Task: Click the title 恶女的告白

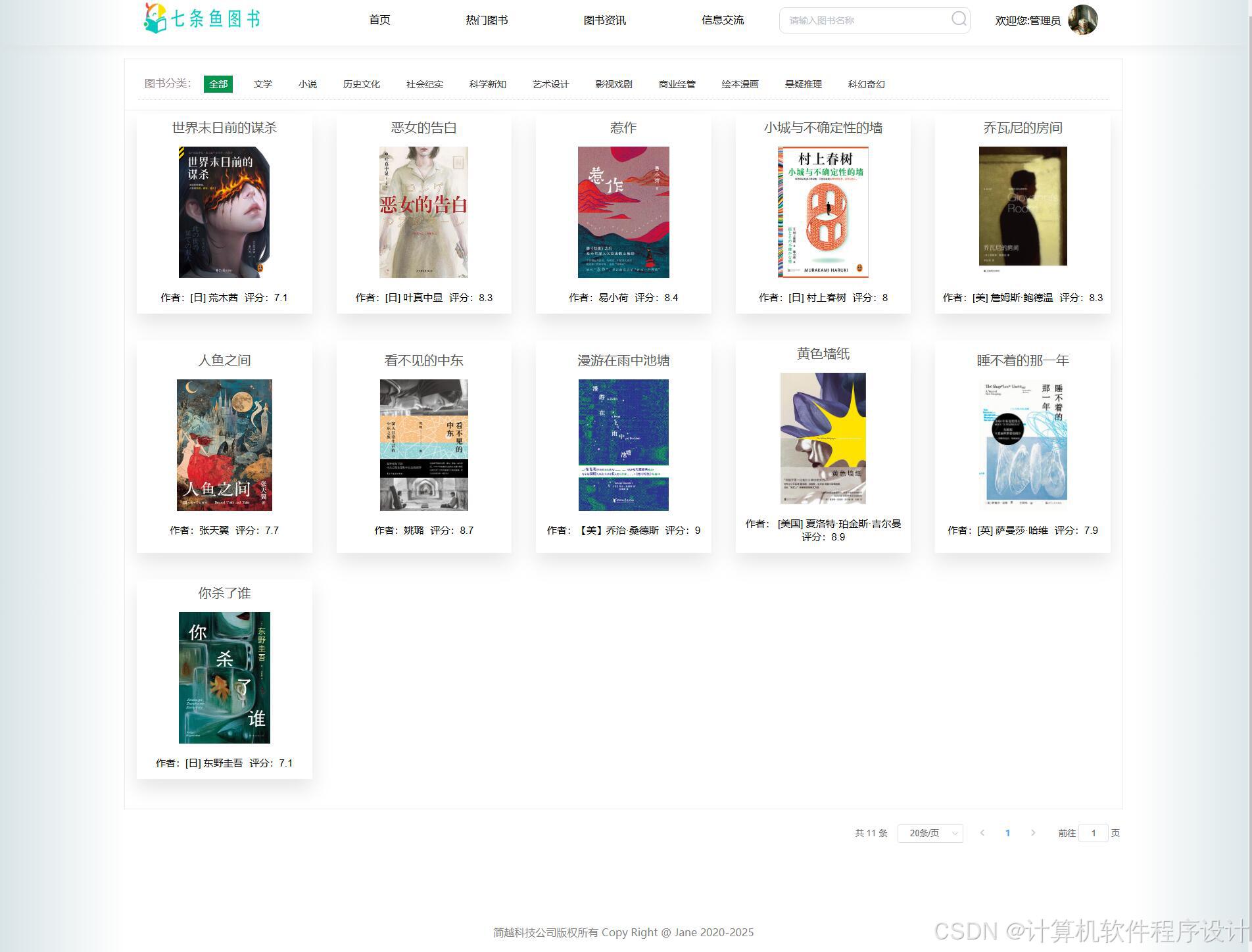Action: pos(423,128)
